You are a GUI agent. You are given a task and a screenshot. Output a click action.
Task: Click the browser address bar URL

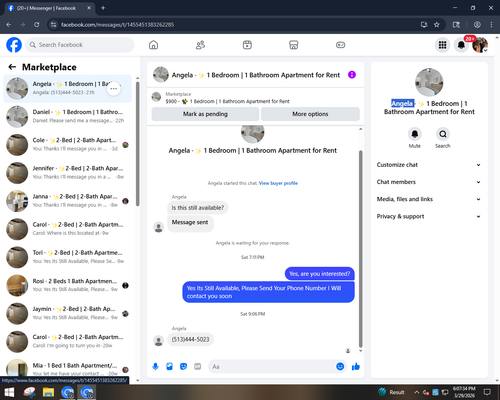(117, 25)
